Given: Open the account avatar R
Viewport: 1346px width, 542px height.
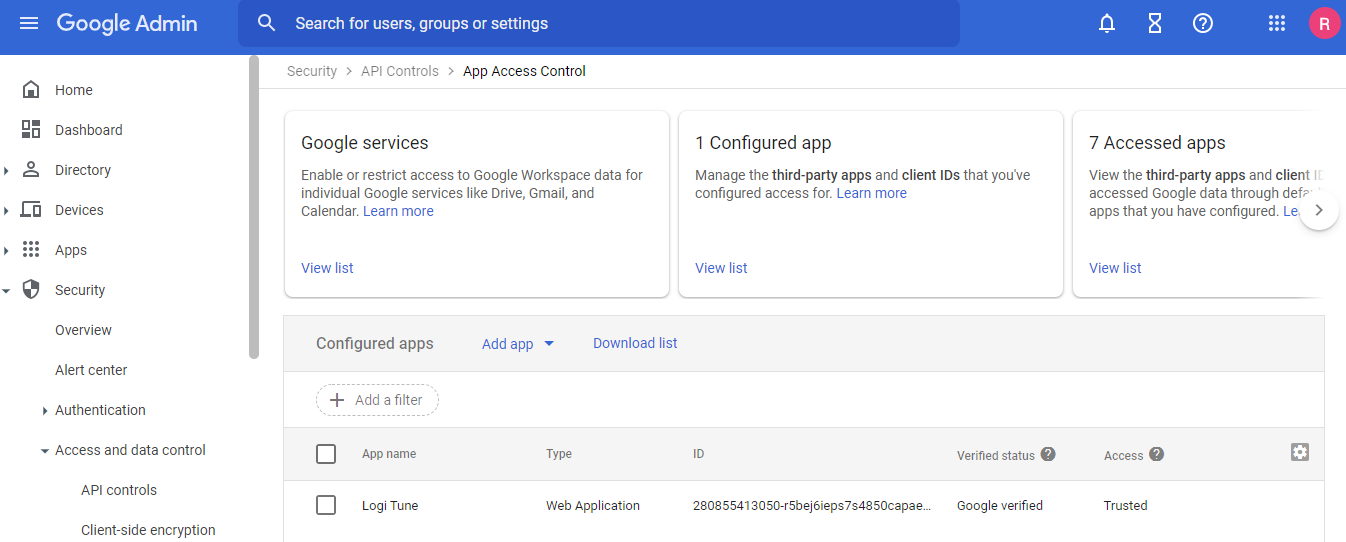Looking at the screenshot, I should tap(1324, 23).
